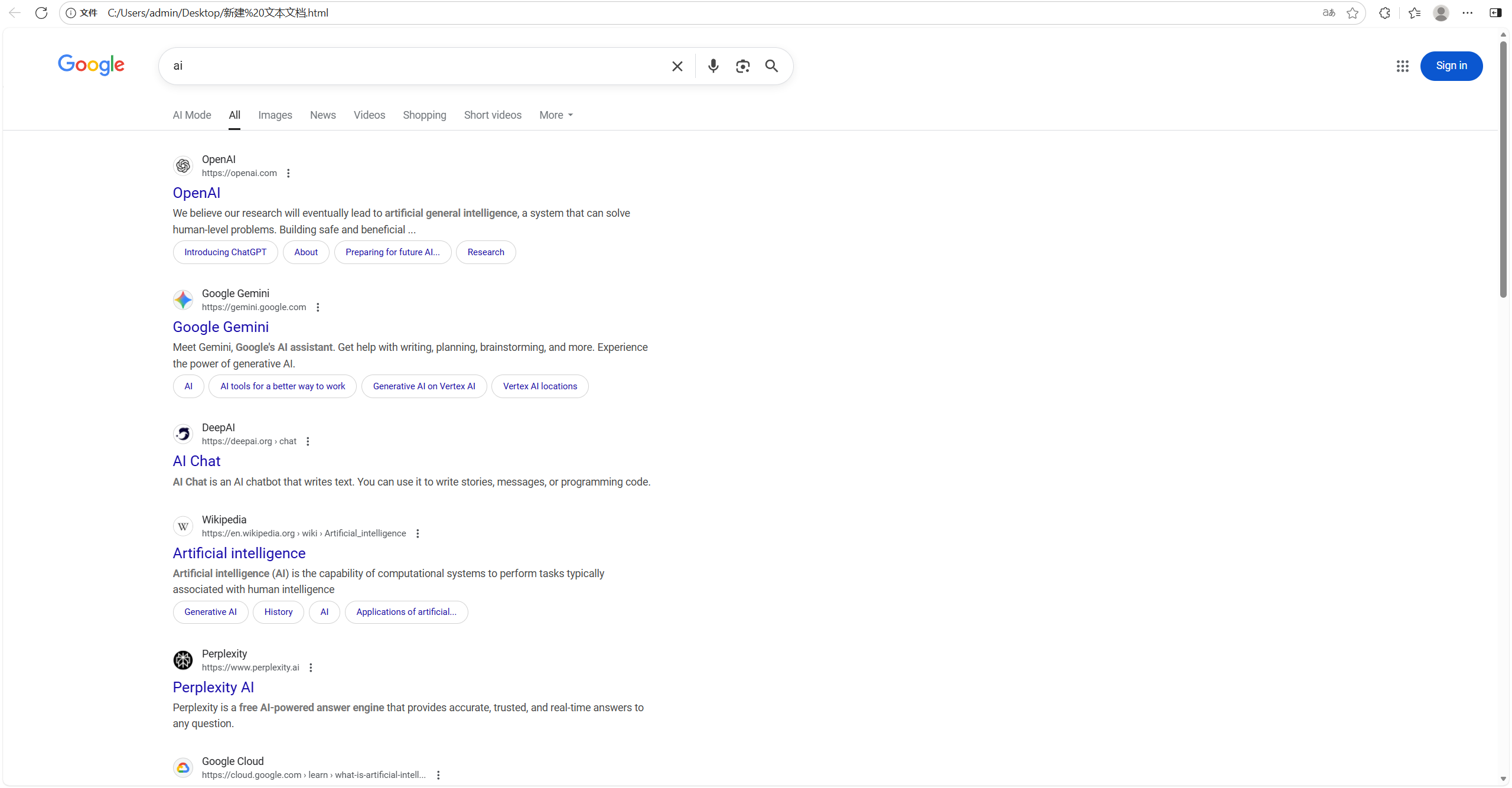The image size is (1512, 788).
Task: Click the Introducing ChatGPT sitelink chip
Action: click(x=225, y=252)
